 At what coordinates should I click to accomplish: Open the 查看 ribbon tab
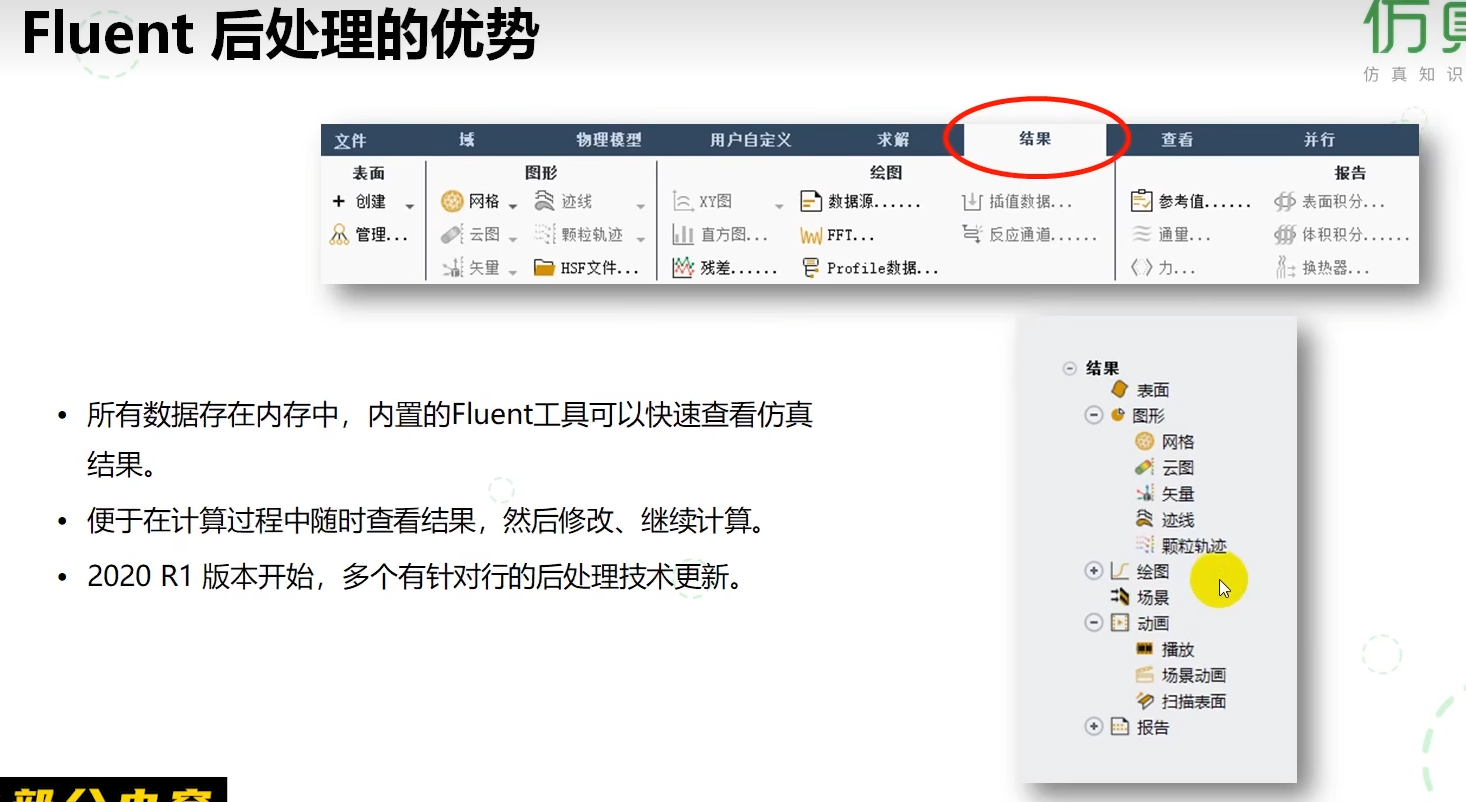1177,140
